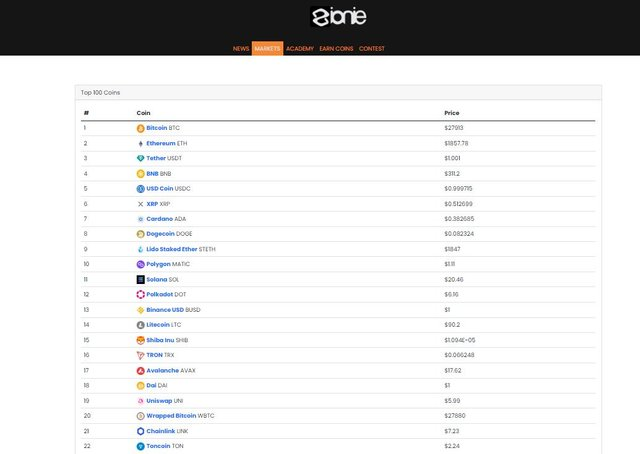Click the BNB coin icon
The width and height of the screenshot is (640, 454).
[x=140, y=174]
